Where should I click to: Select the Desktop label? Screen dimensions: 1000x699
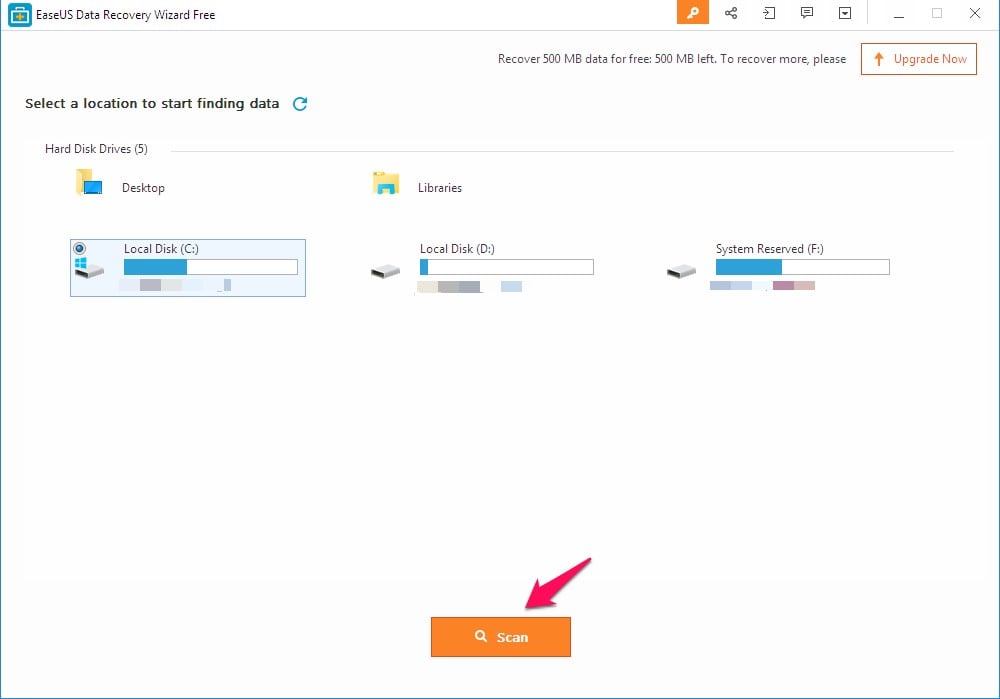point(143,188)
